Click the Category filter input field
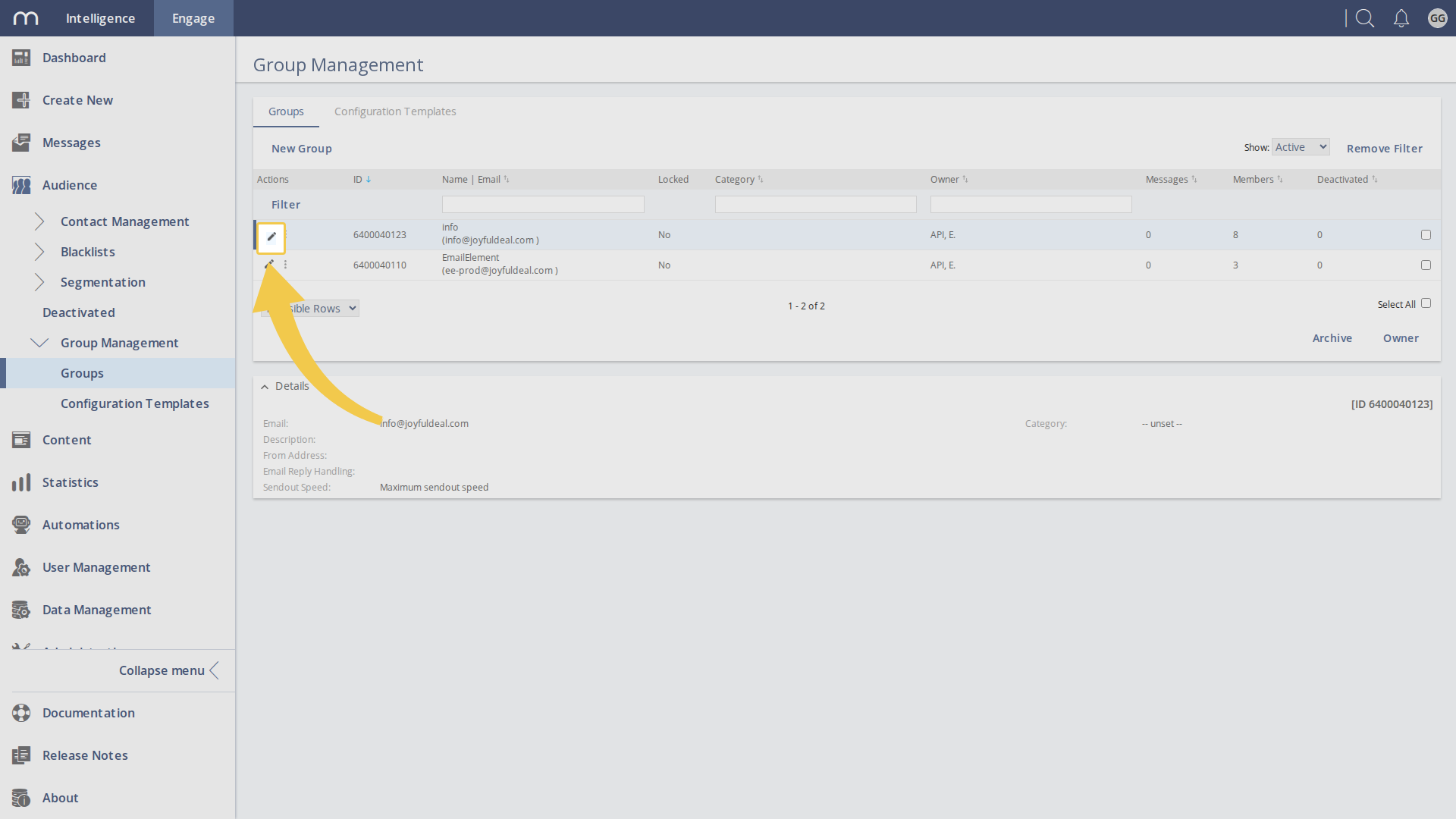The width and height of the screenshot is (1456, 819). coord(816,205)
